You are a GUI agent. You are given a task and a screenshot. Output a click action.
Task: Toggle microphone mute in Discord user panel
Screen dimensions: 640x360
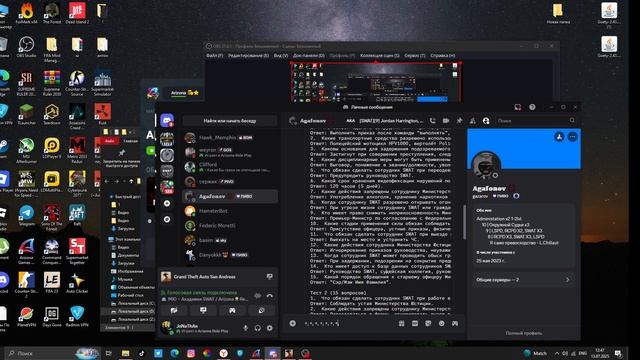[245, 328]
